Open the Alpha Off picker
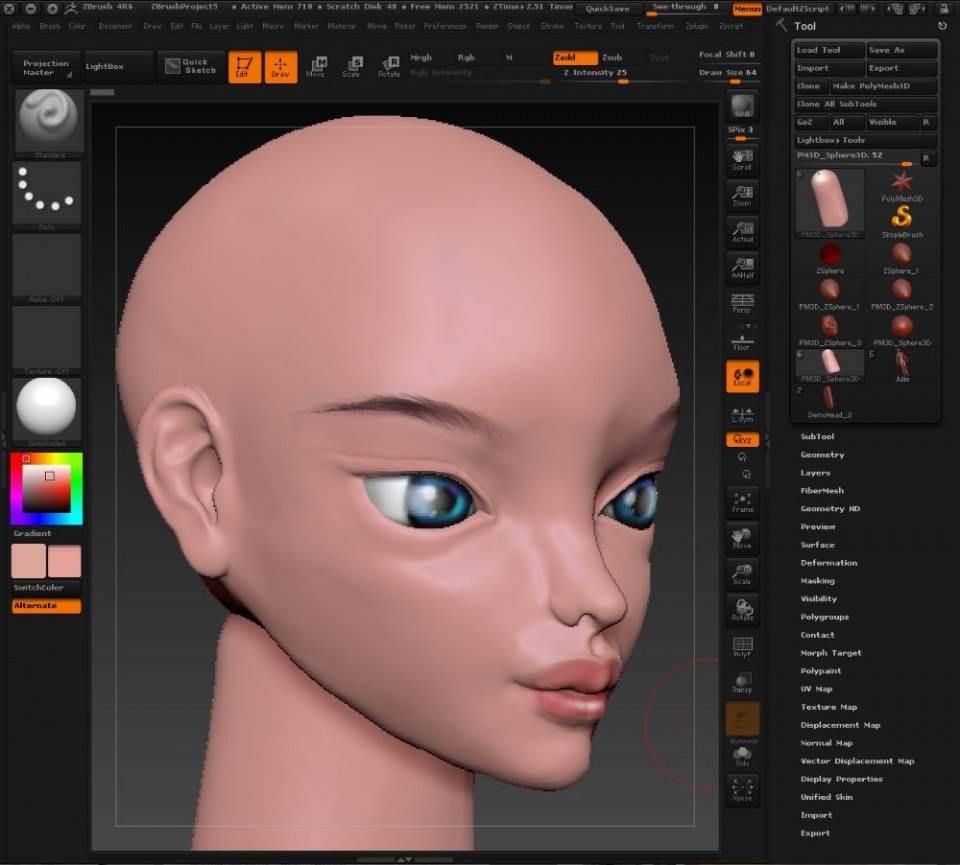 (x=47, y=267)
